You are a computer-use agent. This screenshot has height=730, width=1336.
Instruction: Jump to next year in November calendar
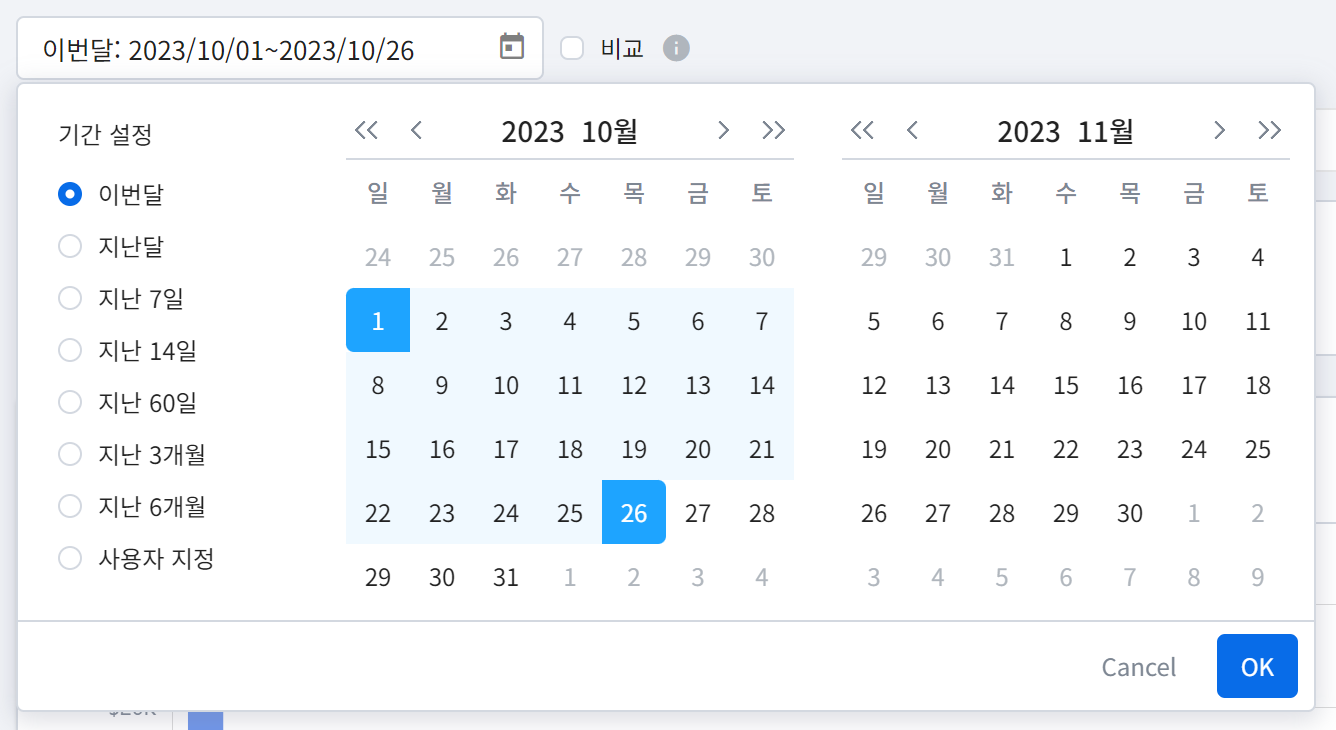click(1269, 130)
